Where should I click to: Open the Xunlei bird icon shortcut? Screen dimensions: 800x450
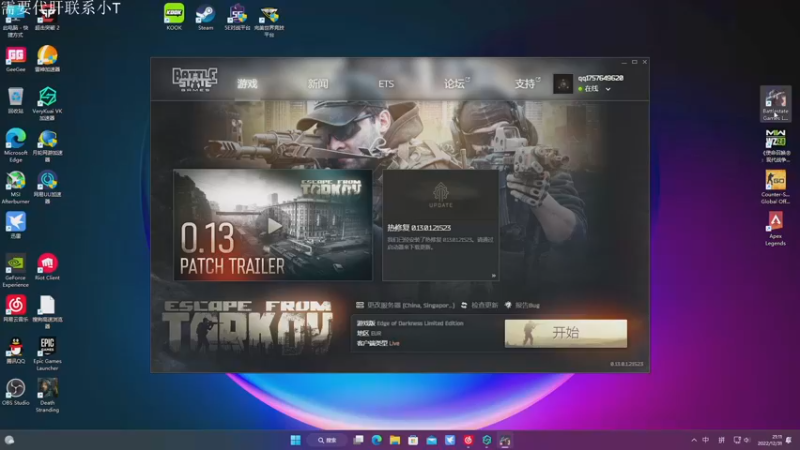point(15,225)
